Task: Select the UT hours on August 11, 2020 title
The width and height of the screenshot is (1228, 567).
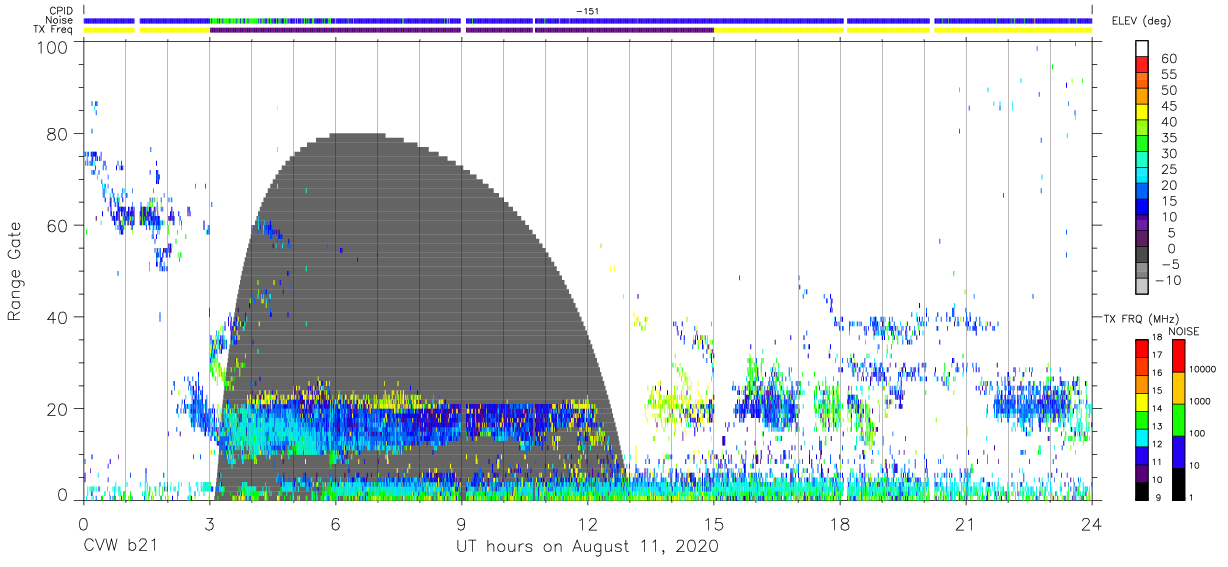Action: click(587, 547)
